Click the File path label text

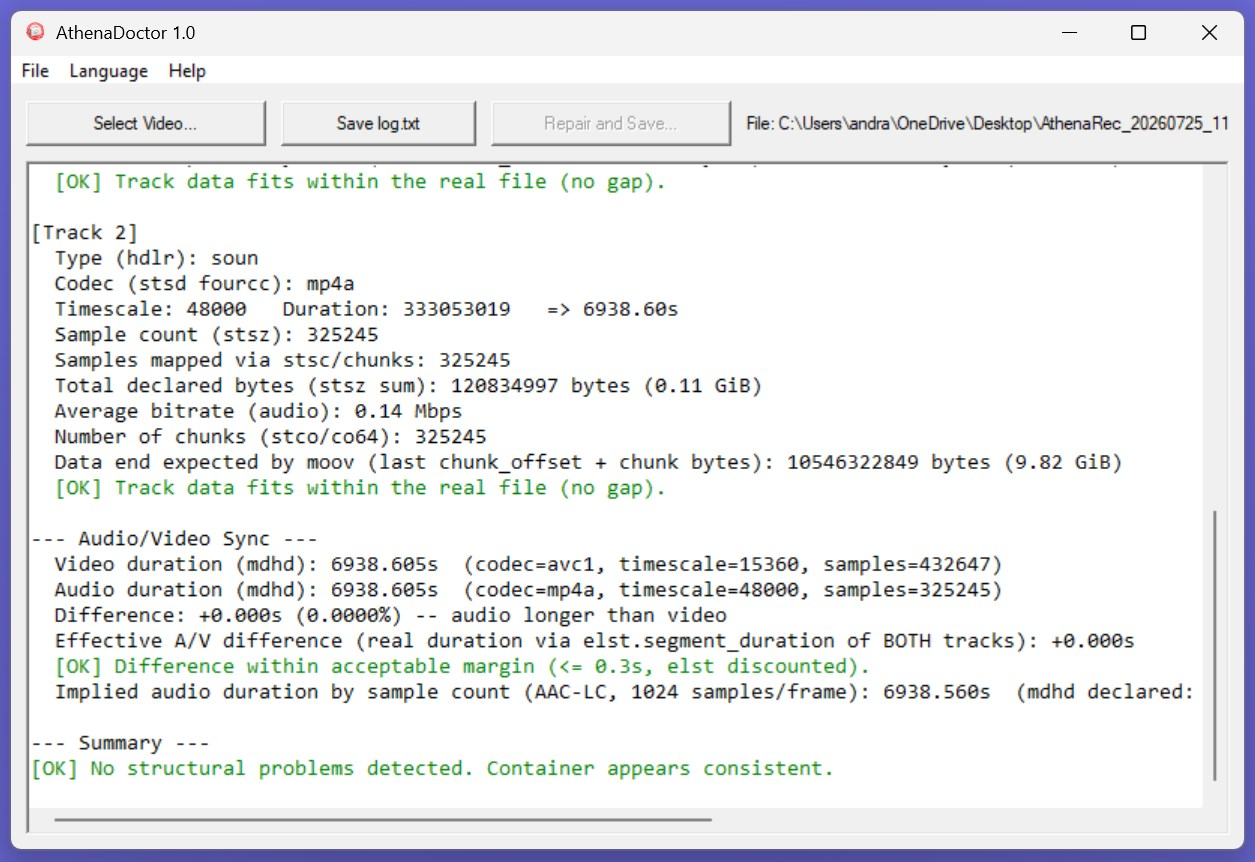click(987, 124)
